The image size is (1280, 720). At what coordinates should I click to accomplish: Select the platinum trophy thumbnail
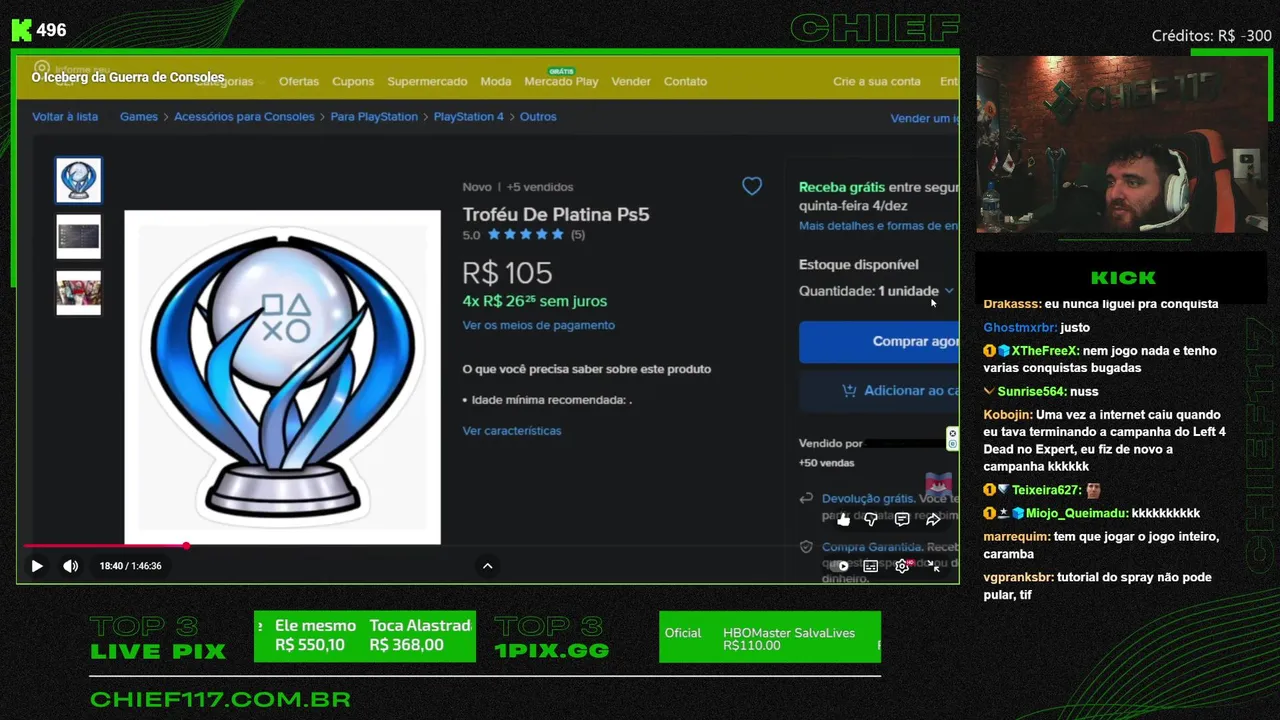pos(78,180)
